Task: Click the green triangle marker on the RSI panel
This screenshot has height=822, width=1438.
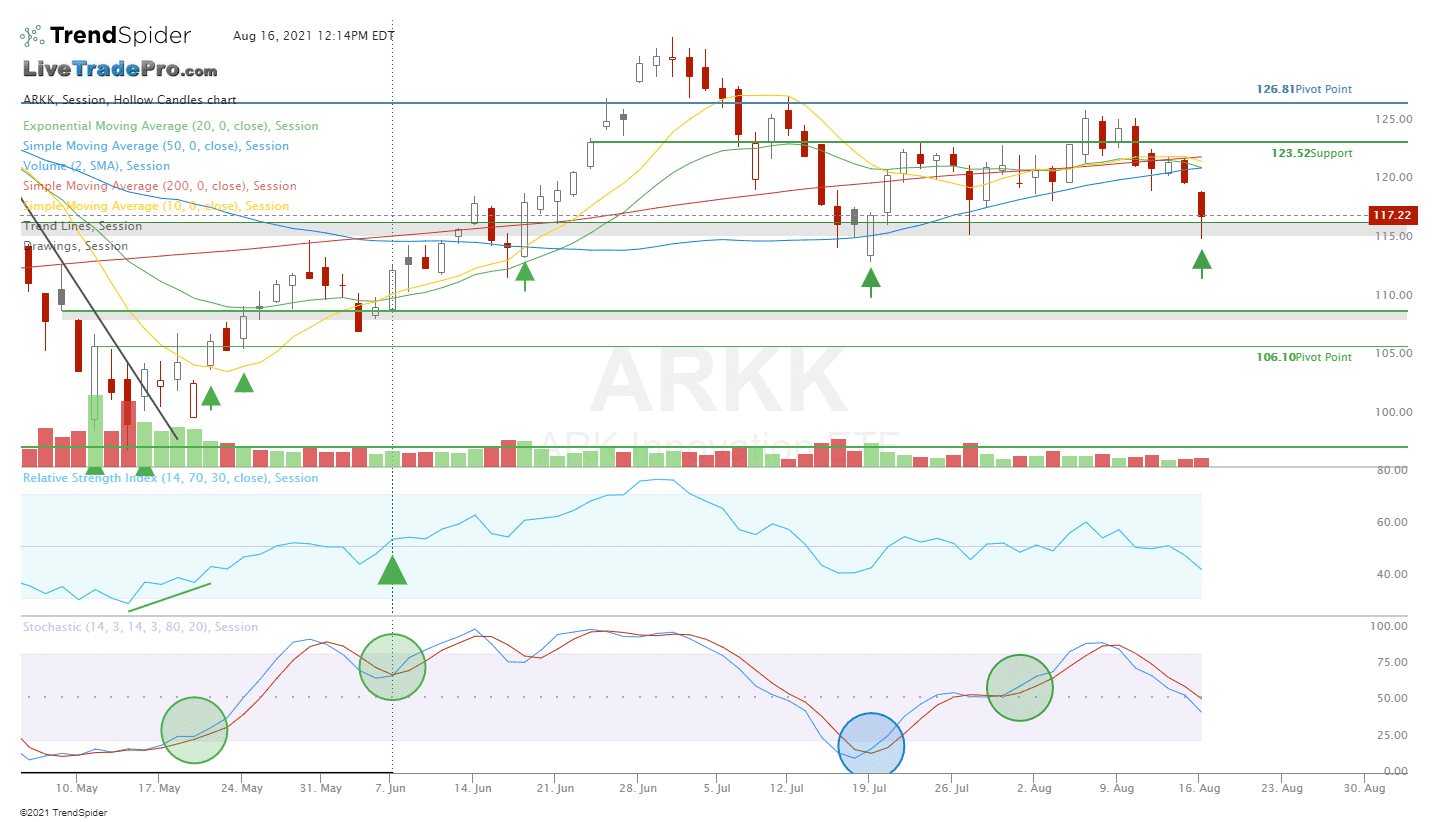Action: point(392,571)
